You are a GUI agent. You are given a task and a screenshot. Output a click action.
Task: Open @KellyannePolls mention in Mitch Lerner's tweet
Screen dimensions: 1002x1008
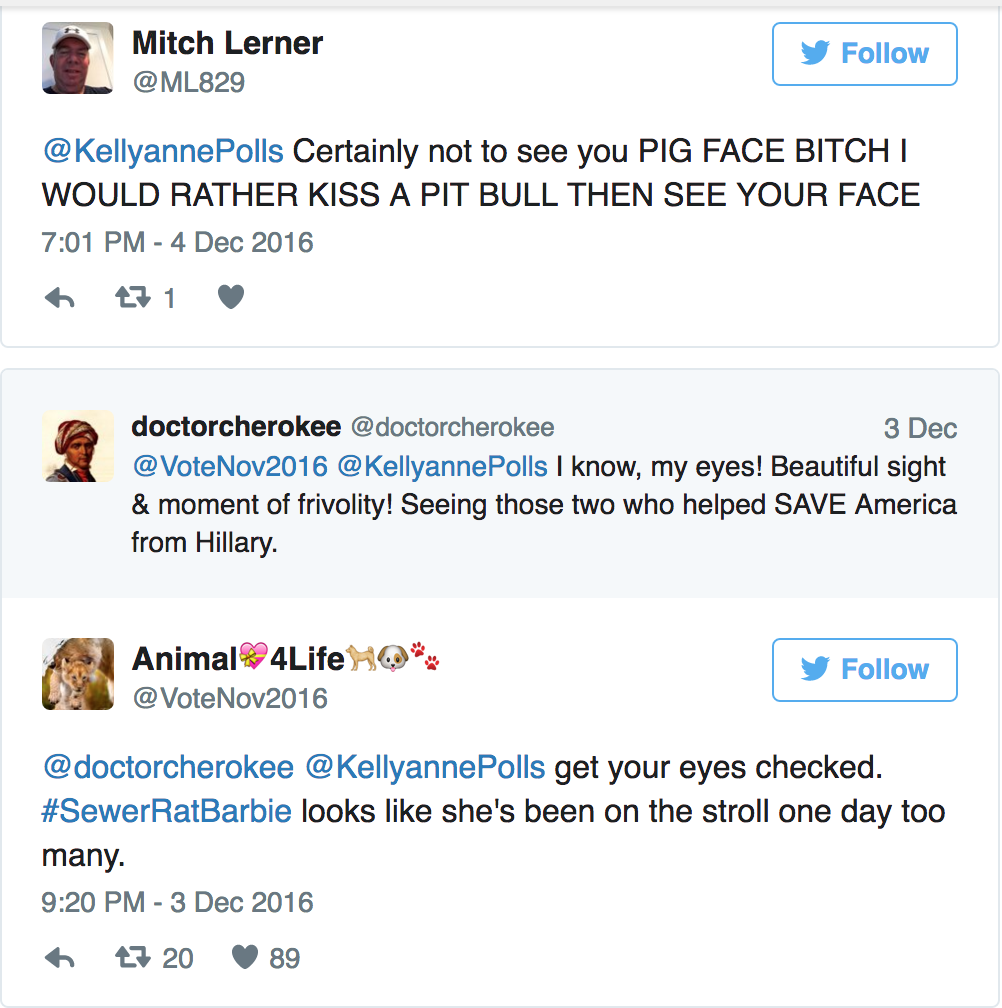click(x=163, y=152)
